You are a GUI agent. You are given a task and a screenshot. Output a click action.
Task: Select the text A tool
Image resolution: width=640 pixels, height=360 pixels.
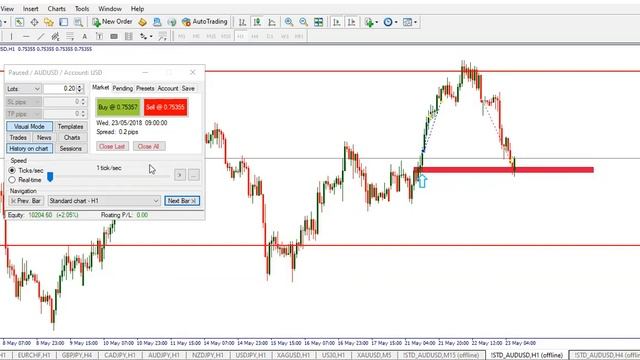[x=84, y=36]
